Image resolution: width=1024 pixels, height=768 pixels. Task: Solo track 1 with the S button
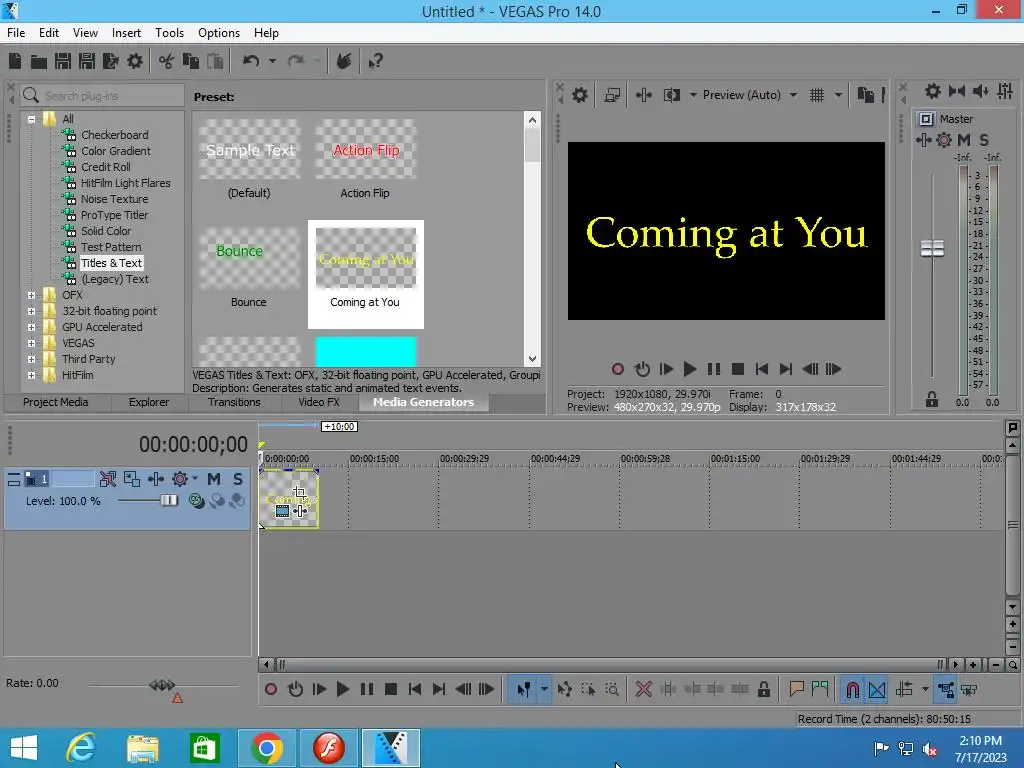tap(238, 479)
